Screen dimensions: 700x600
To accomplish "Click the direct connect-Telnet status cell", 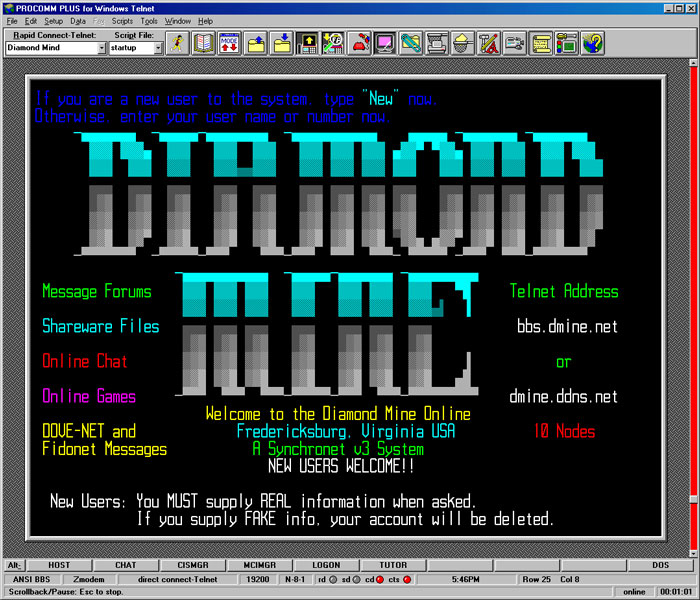I will coord(177,579).
